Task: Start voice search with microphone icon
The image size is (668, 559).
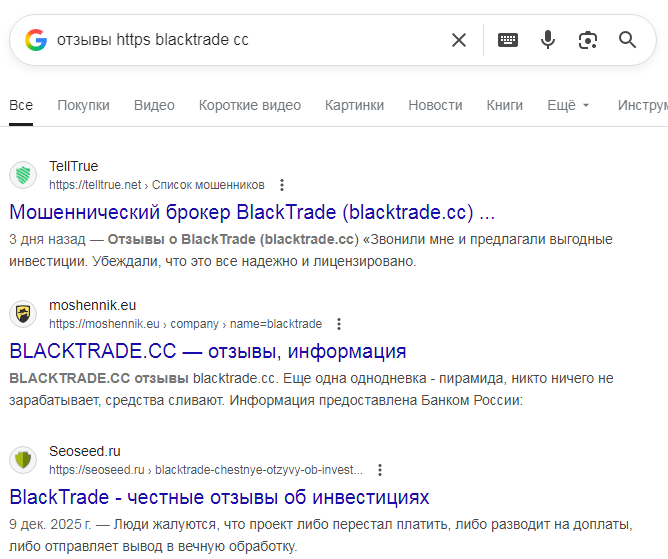Action: pyautogui.click(x=548, y=40)
